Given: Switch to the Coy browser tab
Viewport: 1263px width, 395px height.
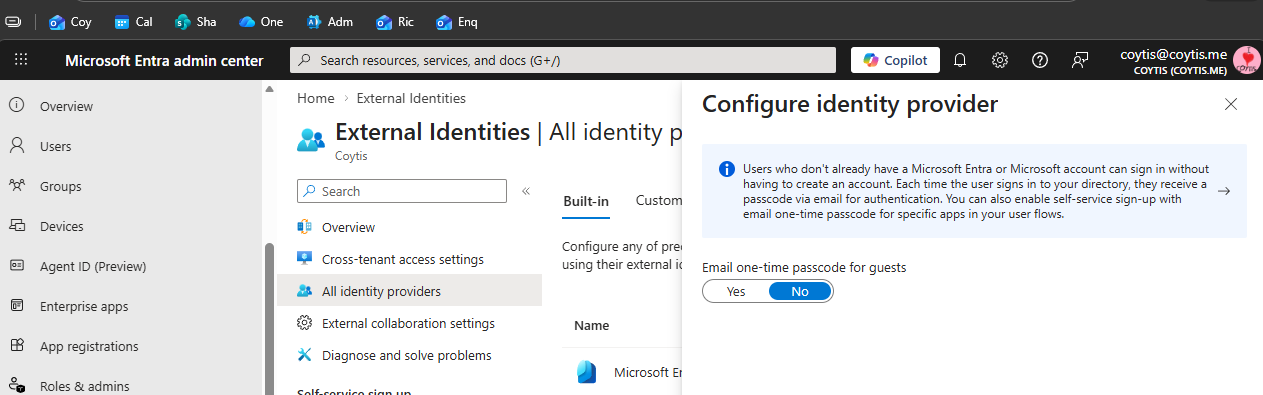Looking at the screenshot, I should click(70, 21).
